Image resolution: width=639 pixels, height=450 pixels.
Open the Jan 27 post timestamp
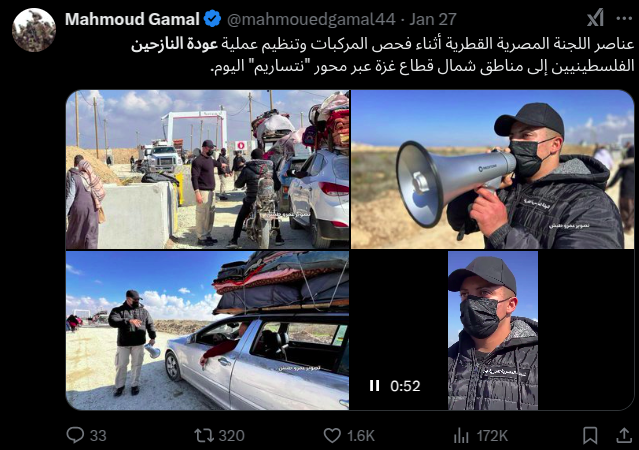point(433,19)
